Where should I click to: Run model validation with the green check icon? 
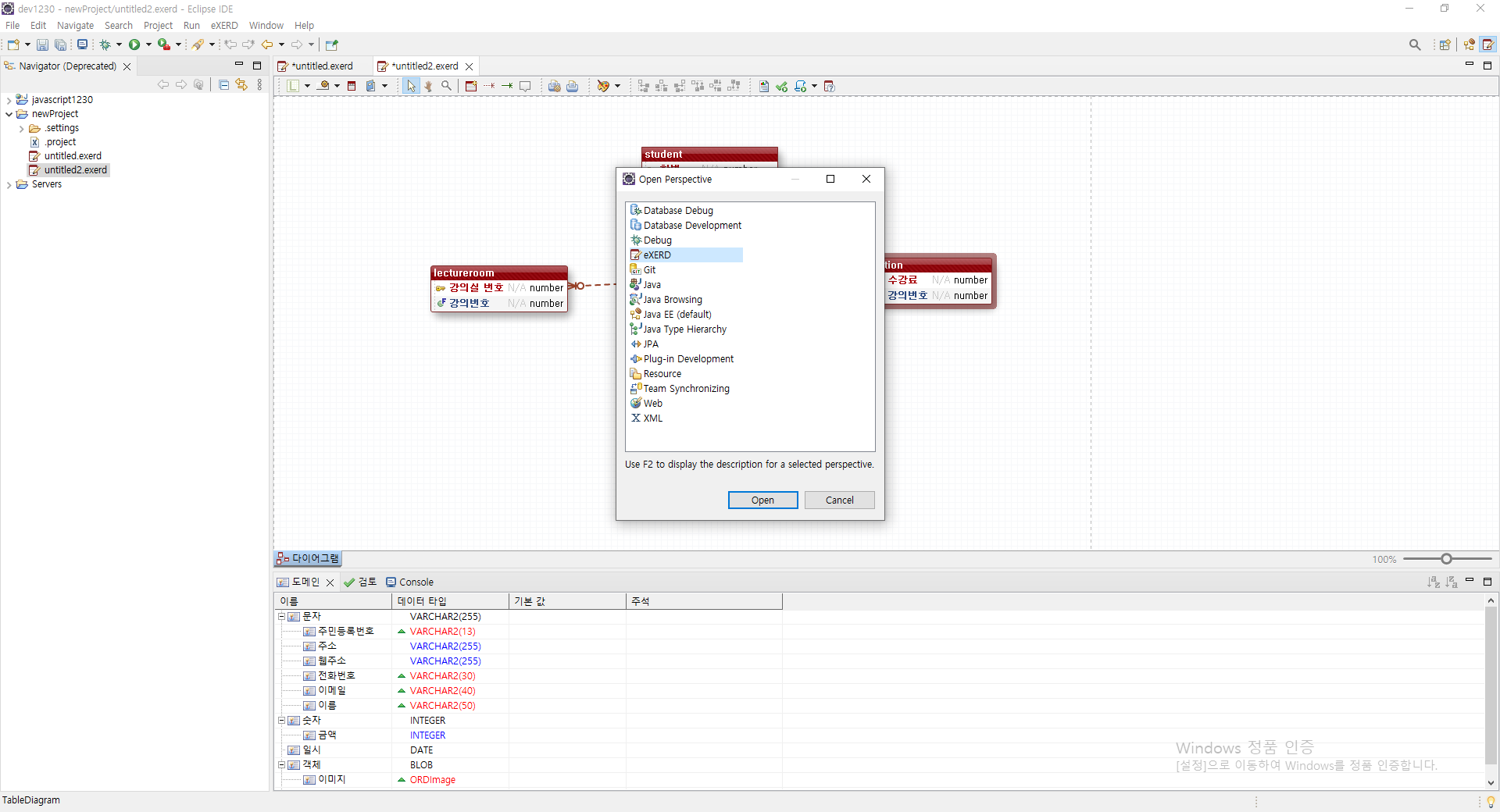[781, 86]
